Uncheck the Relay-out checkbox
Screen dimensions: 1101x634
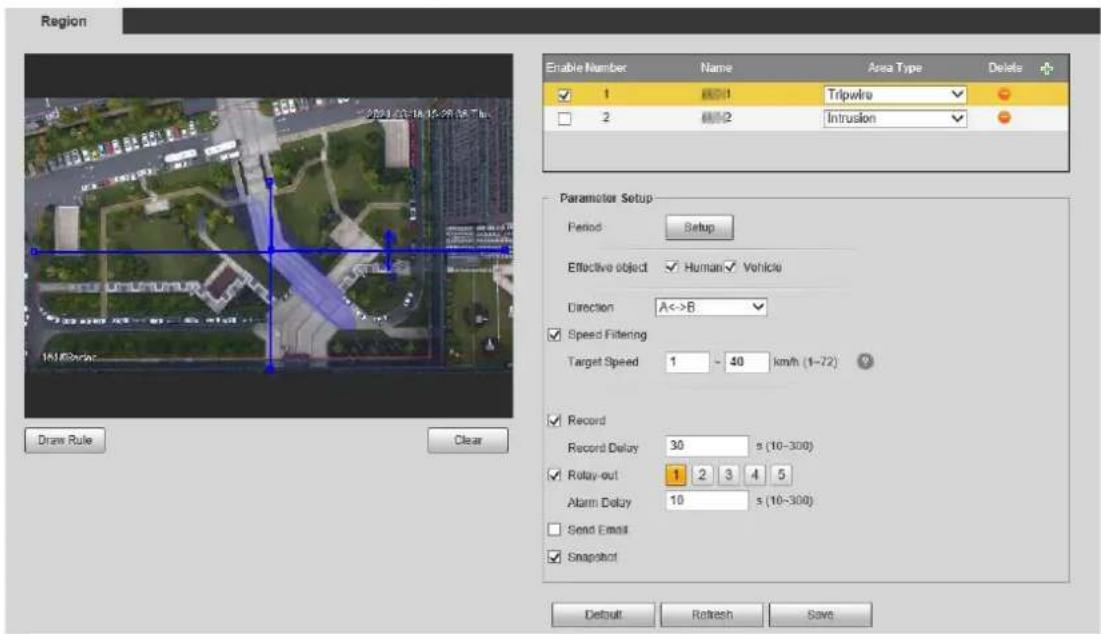[x=555, y=475]
